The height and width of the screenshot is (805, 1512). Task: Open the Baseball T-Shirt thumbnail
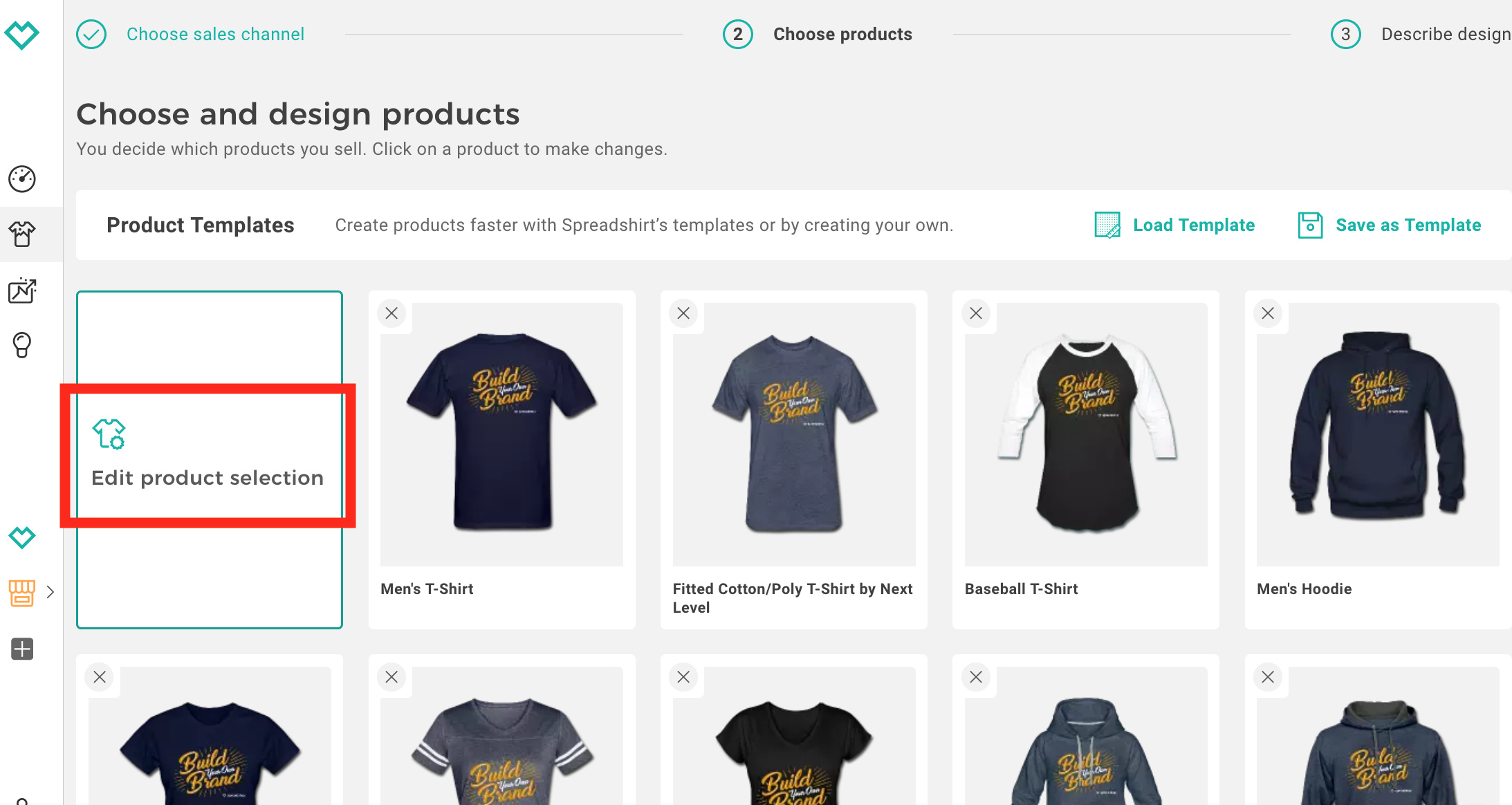1086,434
